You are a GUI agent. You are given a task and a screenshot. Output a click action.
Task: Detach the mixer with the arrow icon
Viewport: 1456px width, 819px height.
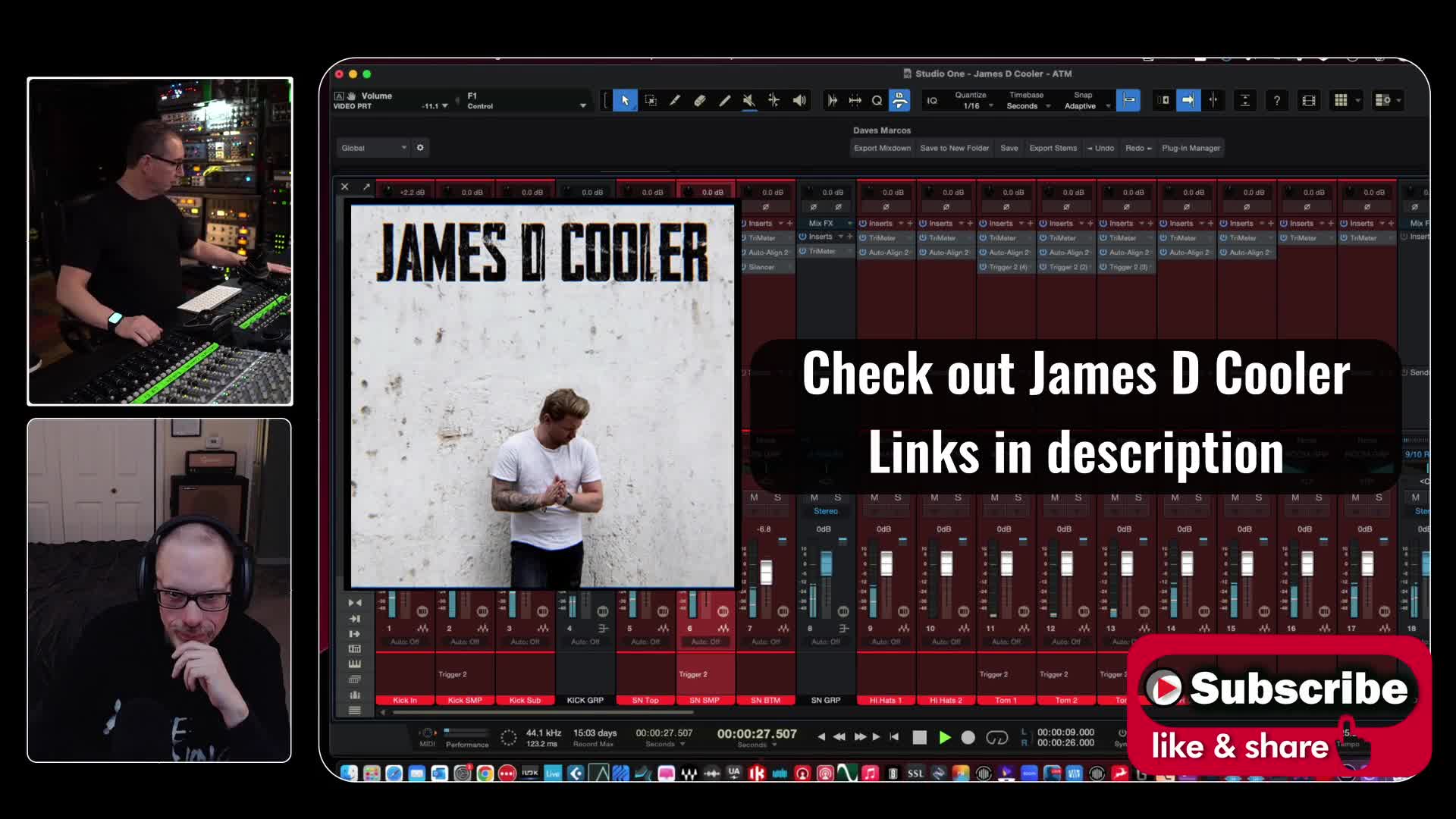point(366,187)
